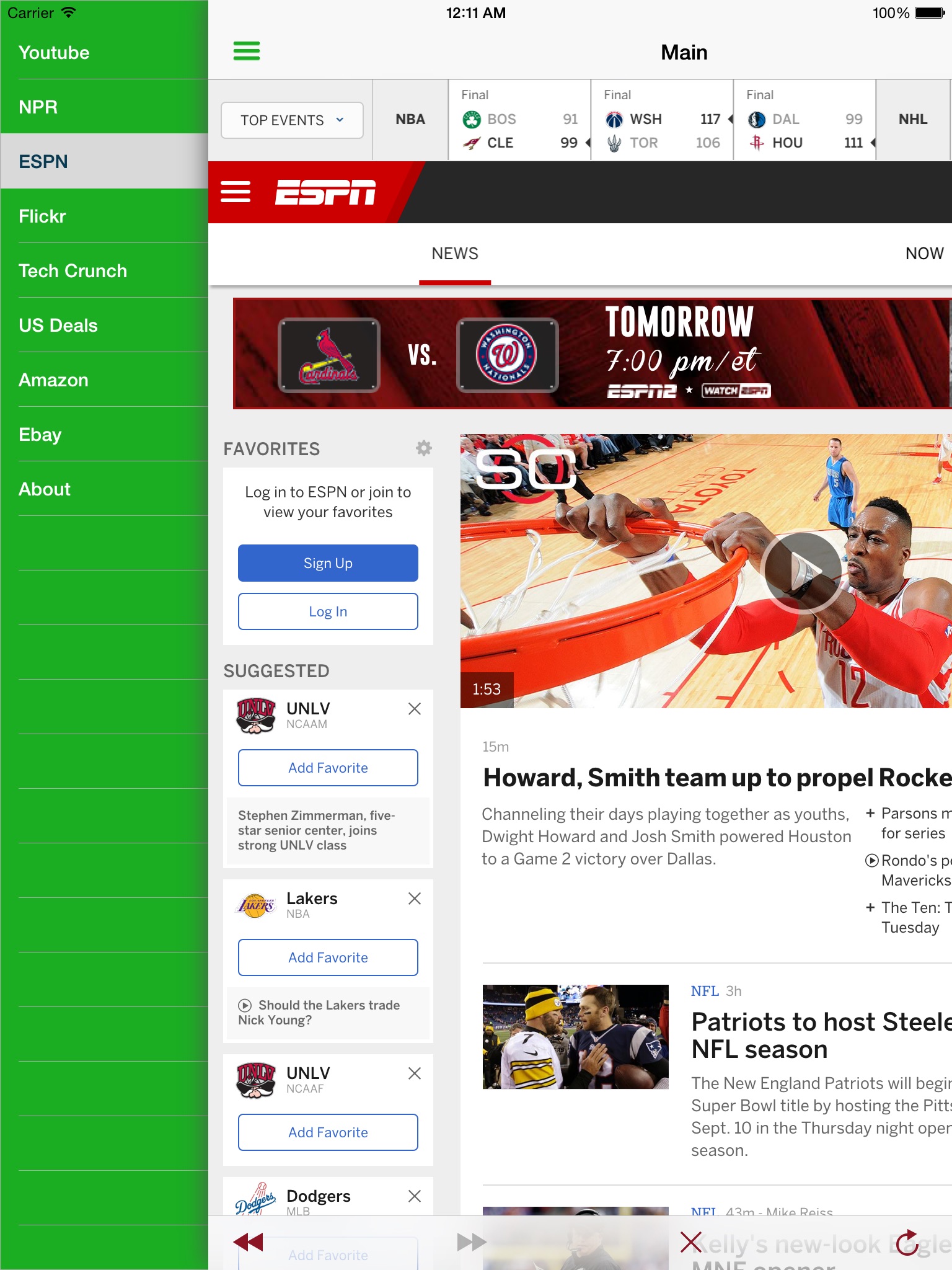
Task: Open Rondo's Mavericks video link
Action: (909, 870)
